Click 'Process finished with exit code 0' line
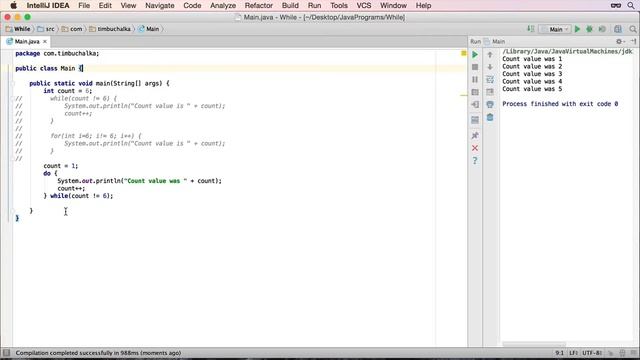 tap(560, 104)
